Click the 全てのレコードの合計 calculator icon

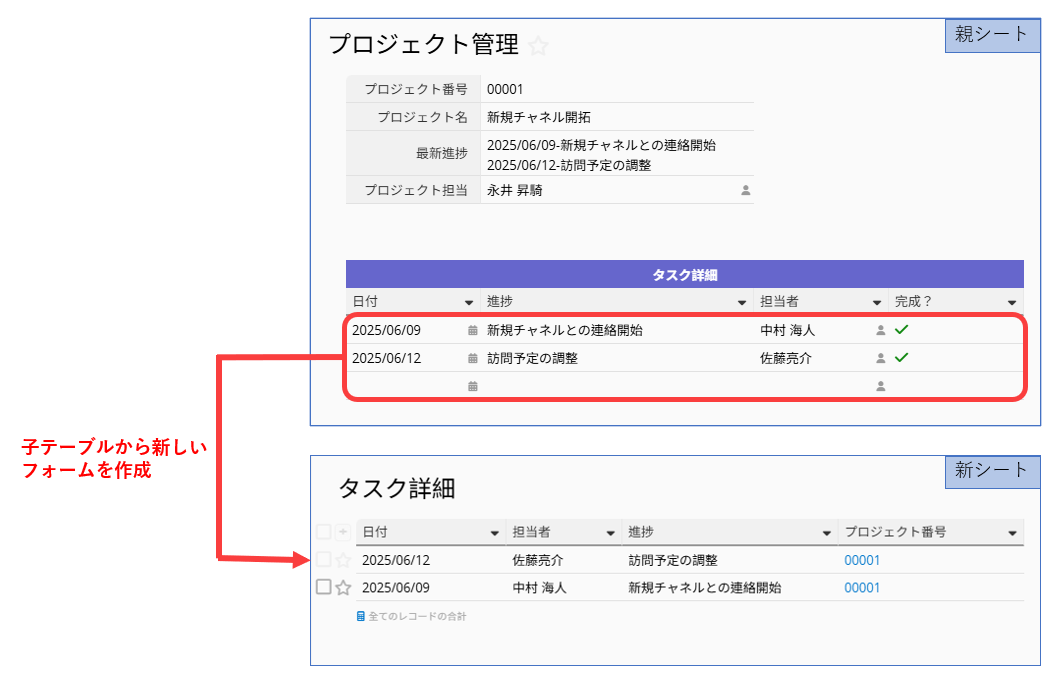point(361,617)
